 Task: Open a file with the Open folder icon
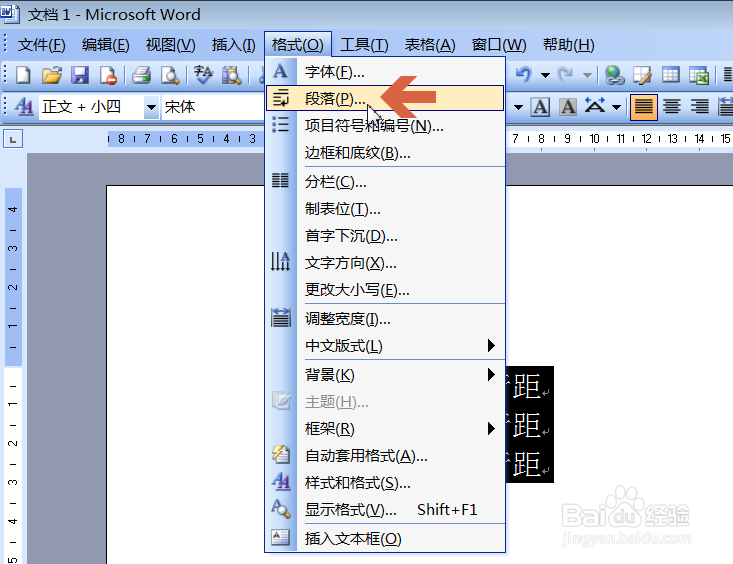51,75
